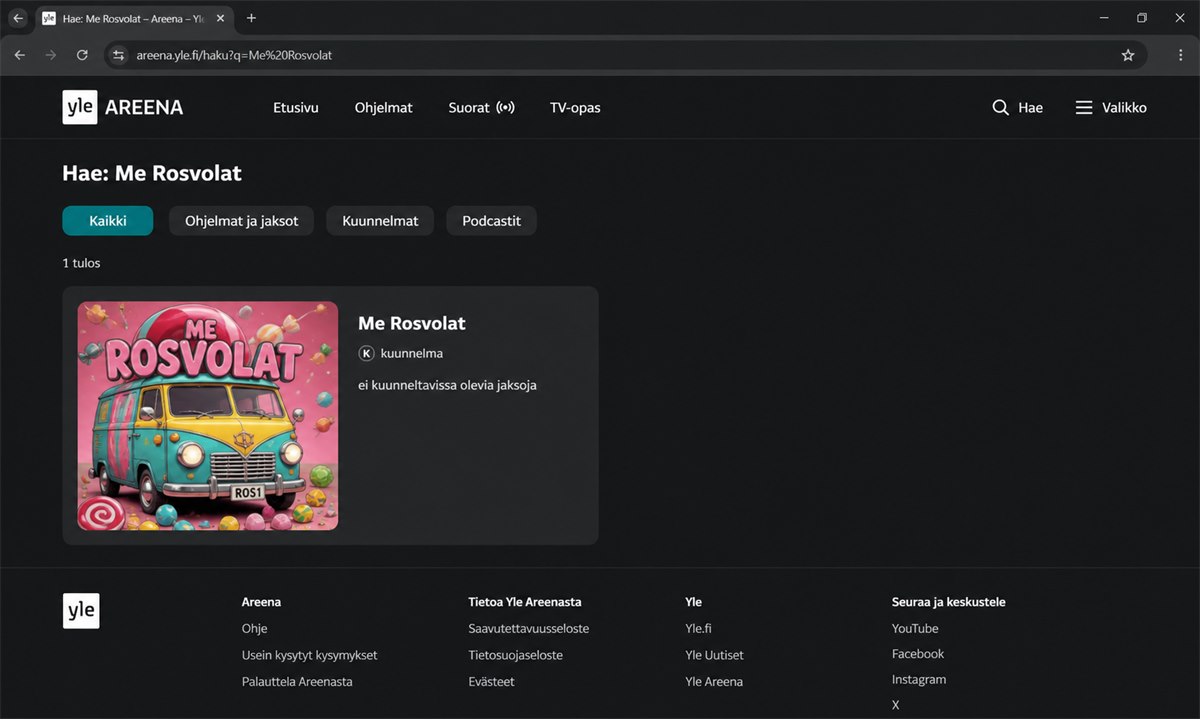
Task: Click the Yle logo in the footer
Action: coord(81,611)
